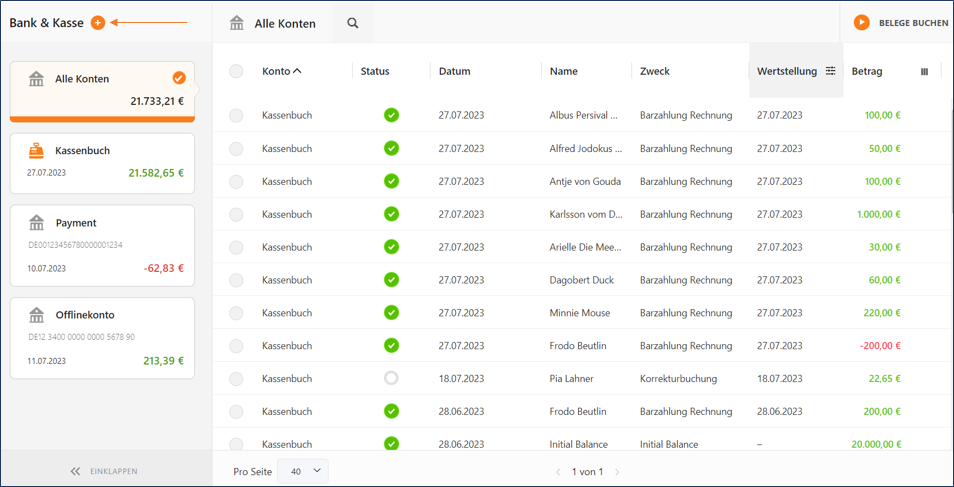The image size is (954, 487).
Task: Click green status check for Antje von Gouda
Action: [391, 181]
